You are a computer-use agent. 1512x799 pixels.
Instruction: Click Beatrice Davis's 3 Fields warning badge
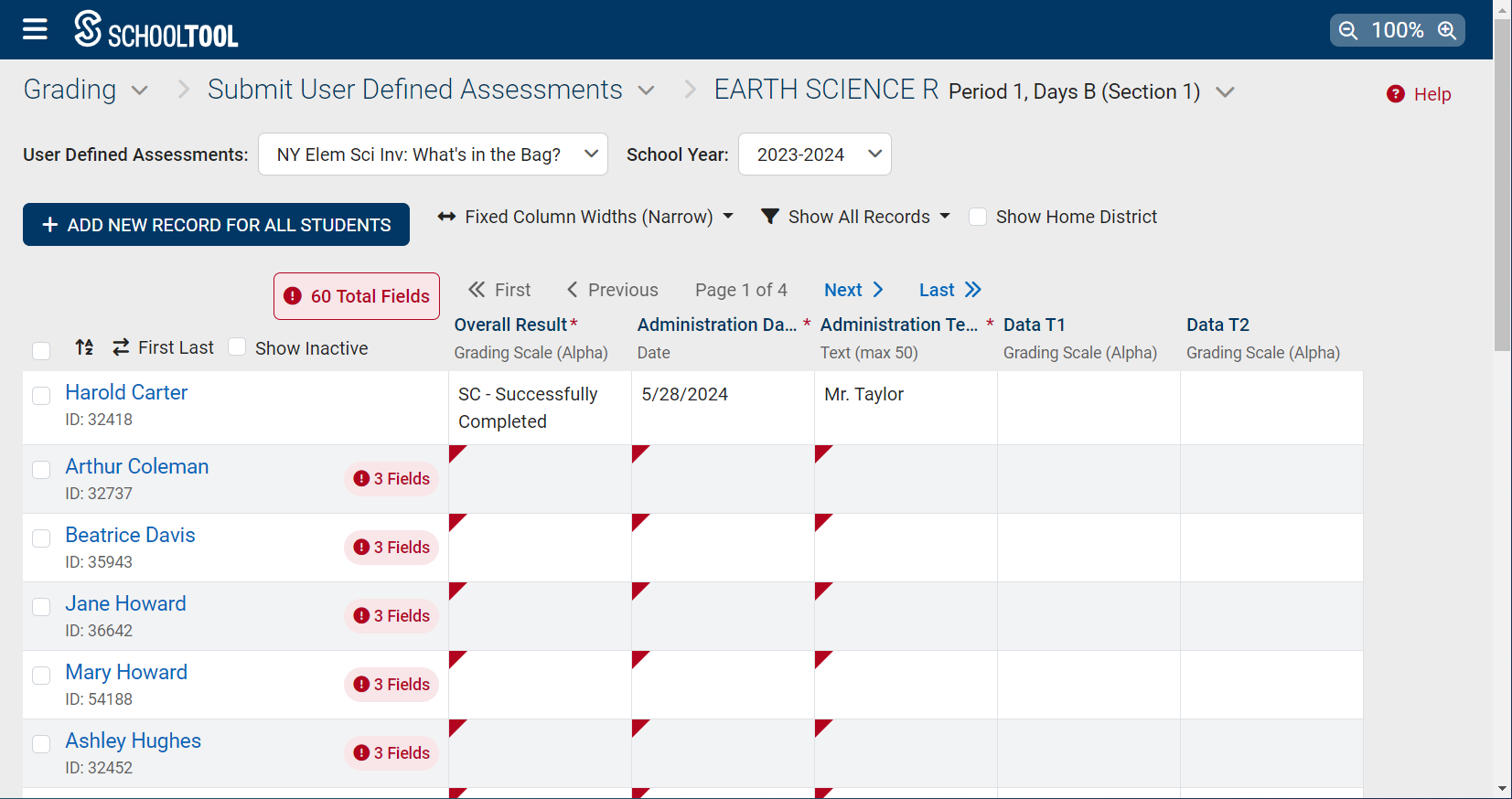pos(391,548)
